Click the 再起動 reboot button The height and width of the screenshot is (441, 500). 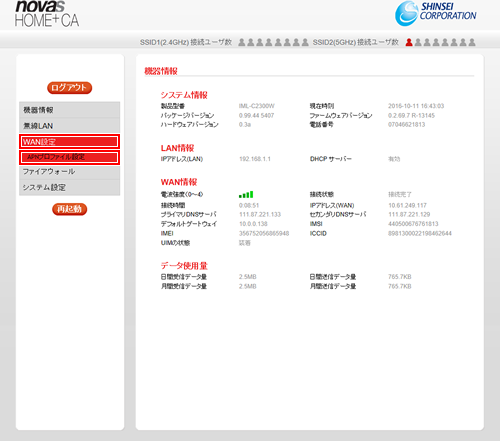69,209
